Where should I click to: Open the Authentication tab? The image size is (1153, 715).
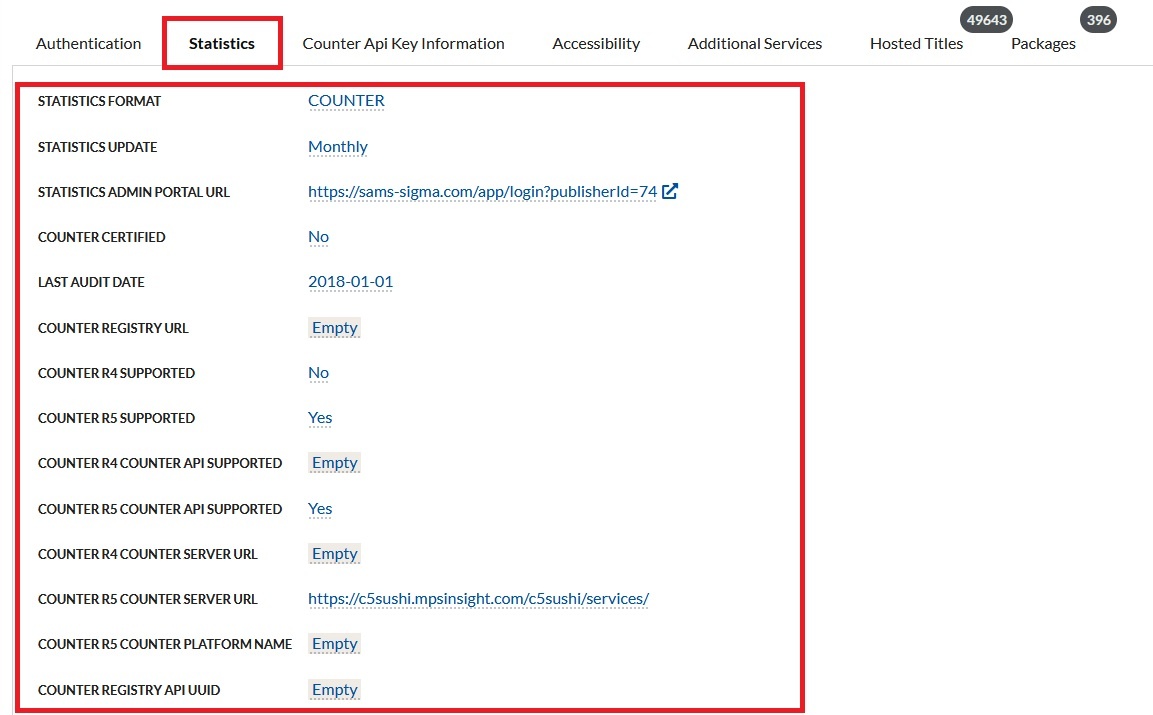(88, 44)
